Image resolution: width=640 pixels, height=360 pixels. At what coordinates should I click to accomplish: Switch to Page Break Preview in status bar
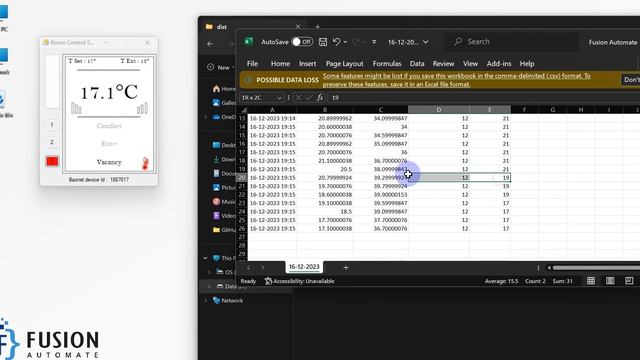[x=629, y=281]
